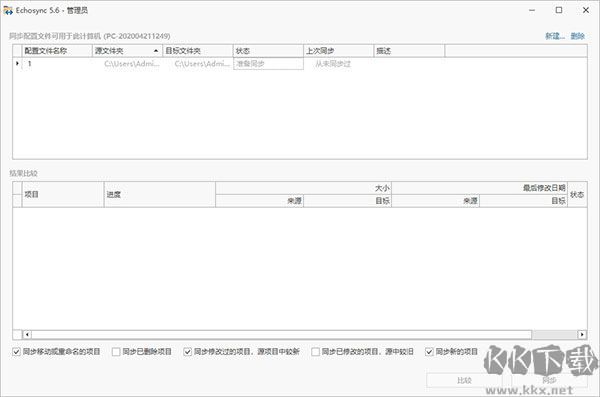Click the 同步 button at bottom right

pos(549,380)
